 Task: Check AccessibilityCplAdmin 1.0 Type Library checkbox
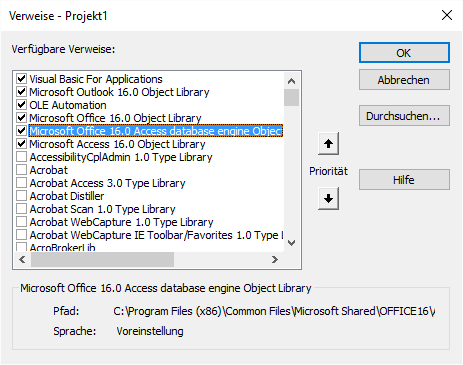tap(22, 157)
